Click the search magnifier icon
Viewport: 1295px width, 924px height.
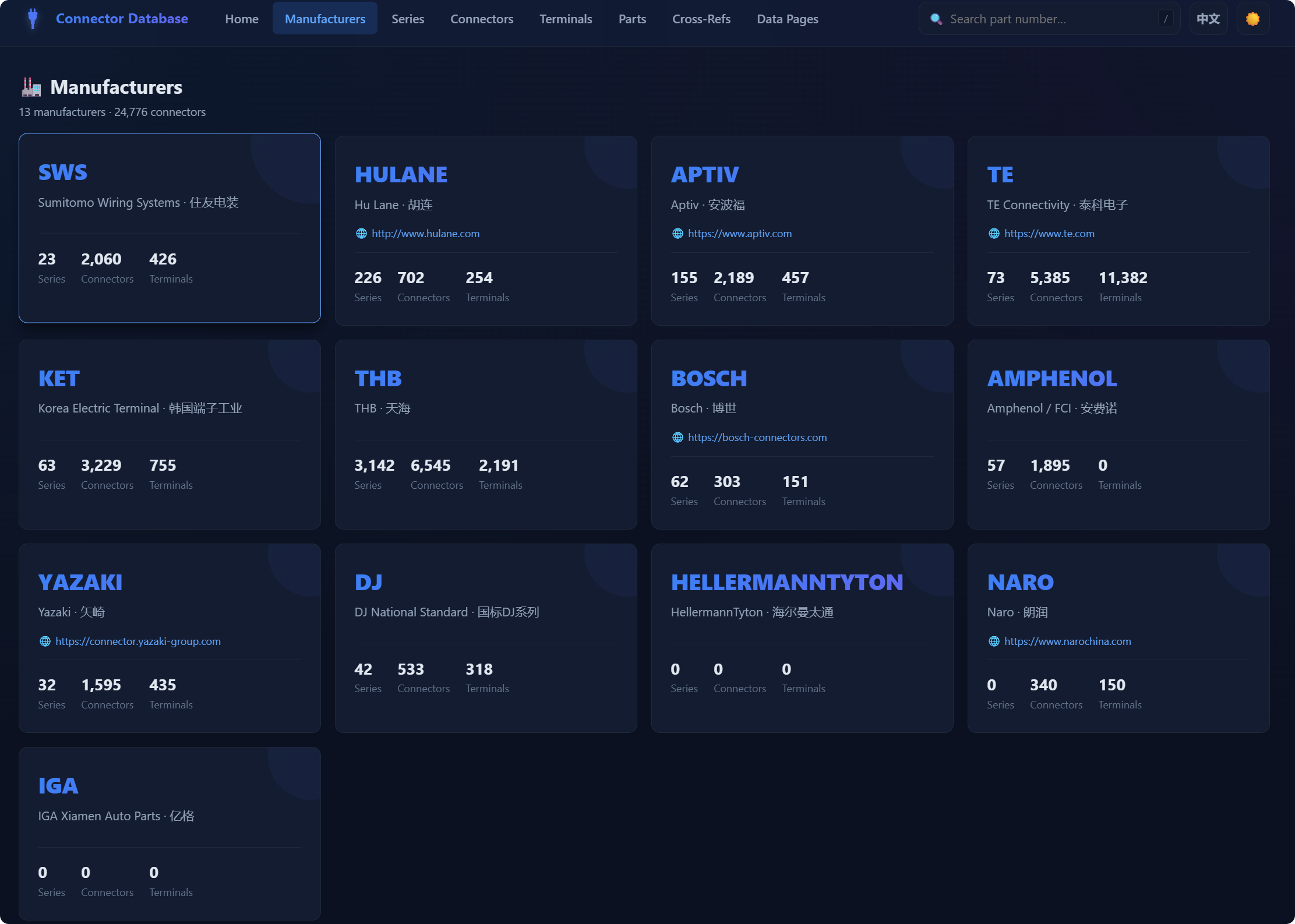[x=936, y=19]
